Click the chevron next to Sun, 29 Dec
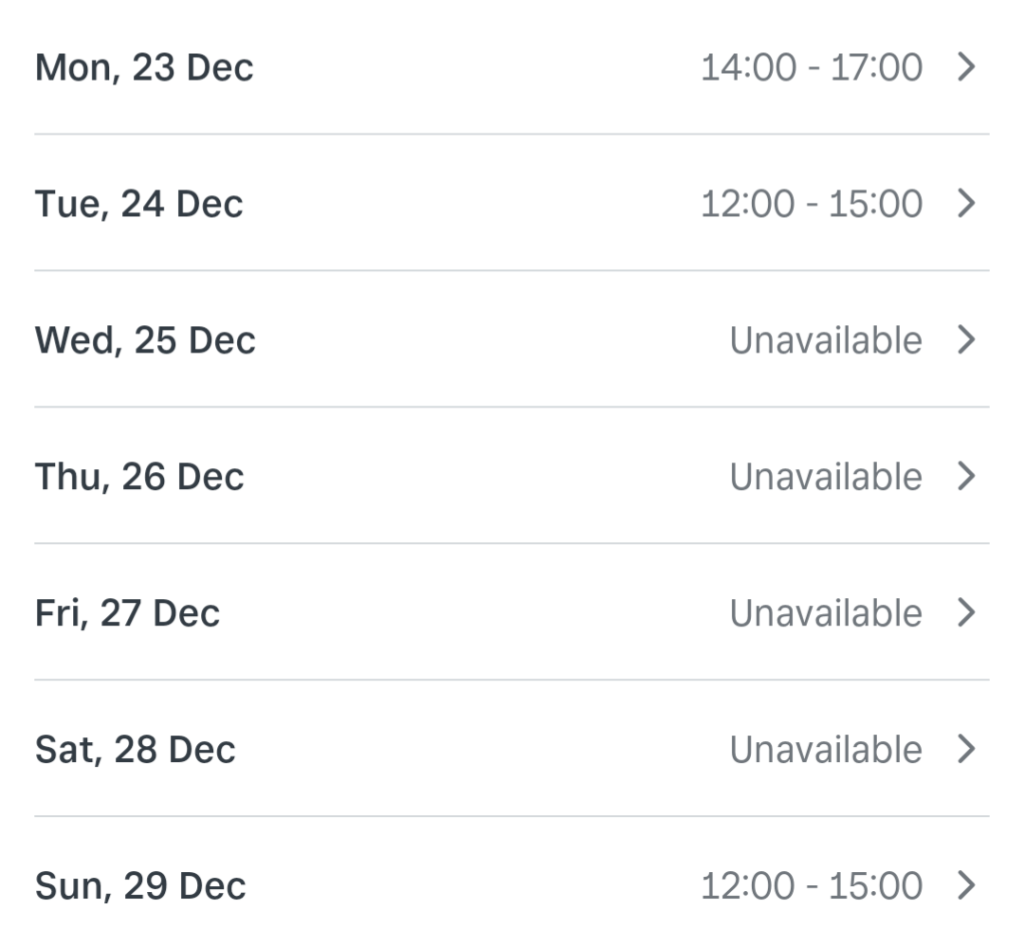Viewport: 1024px width, 928px height. point(965,885)
